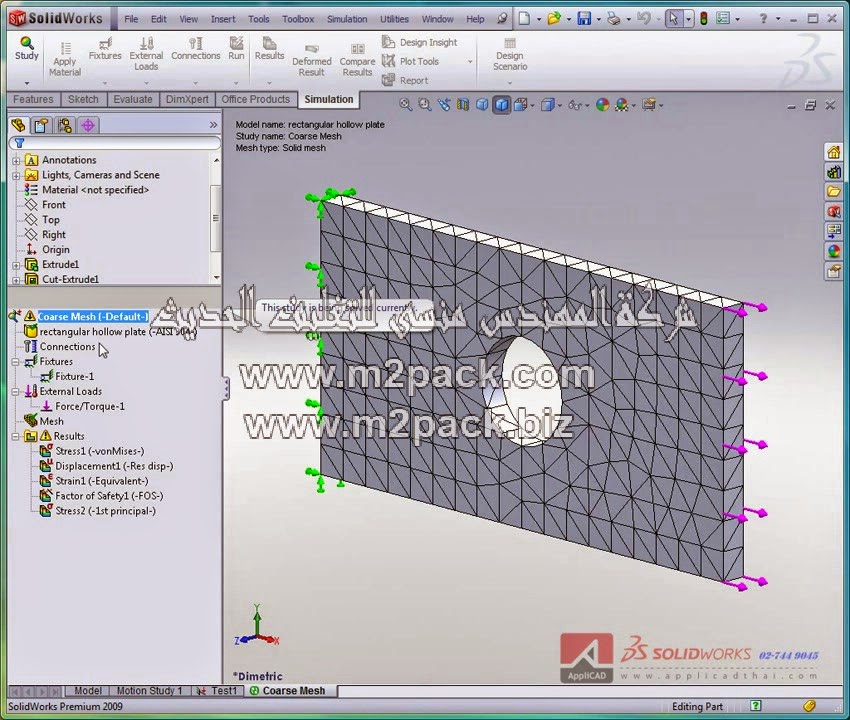Select the DimXpertManager tab icon
Screen dimensions: 850x720
[x=88, y=125]
